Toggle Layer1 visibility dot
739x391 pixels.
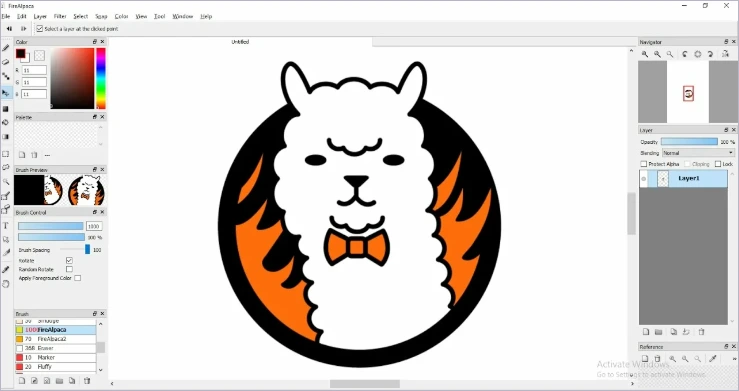(x=644, y=179)
